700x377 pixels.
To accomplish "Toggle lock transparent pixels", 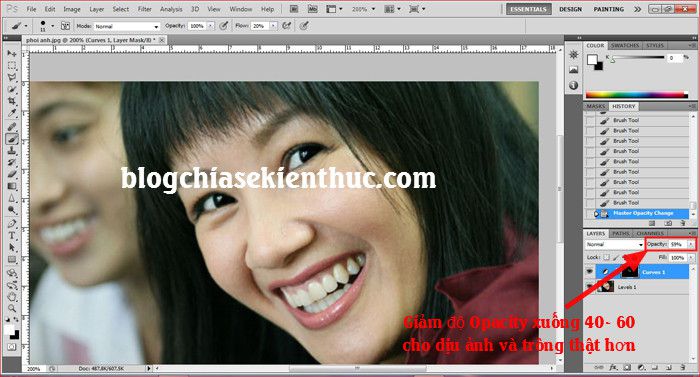I will coord(606,257).
